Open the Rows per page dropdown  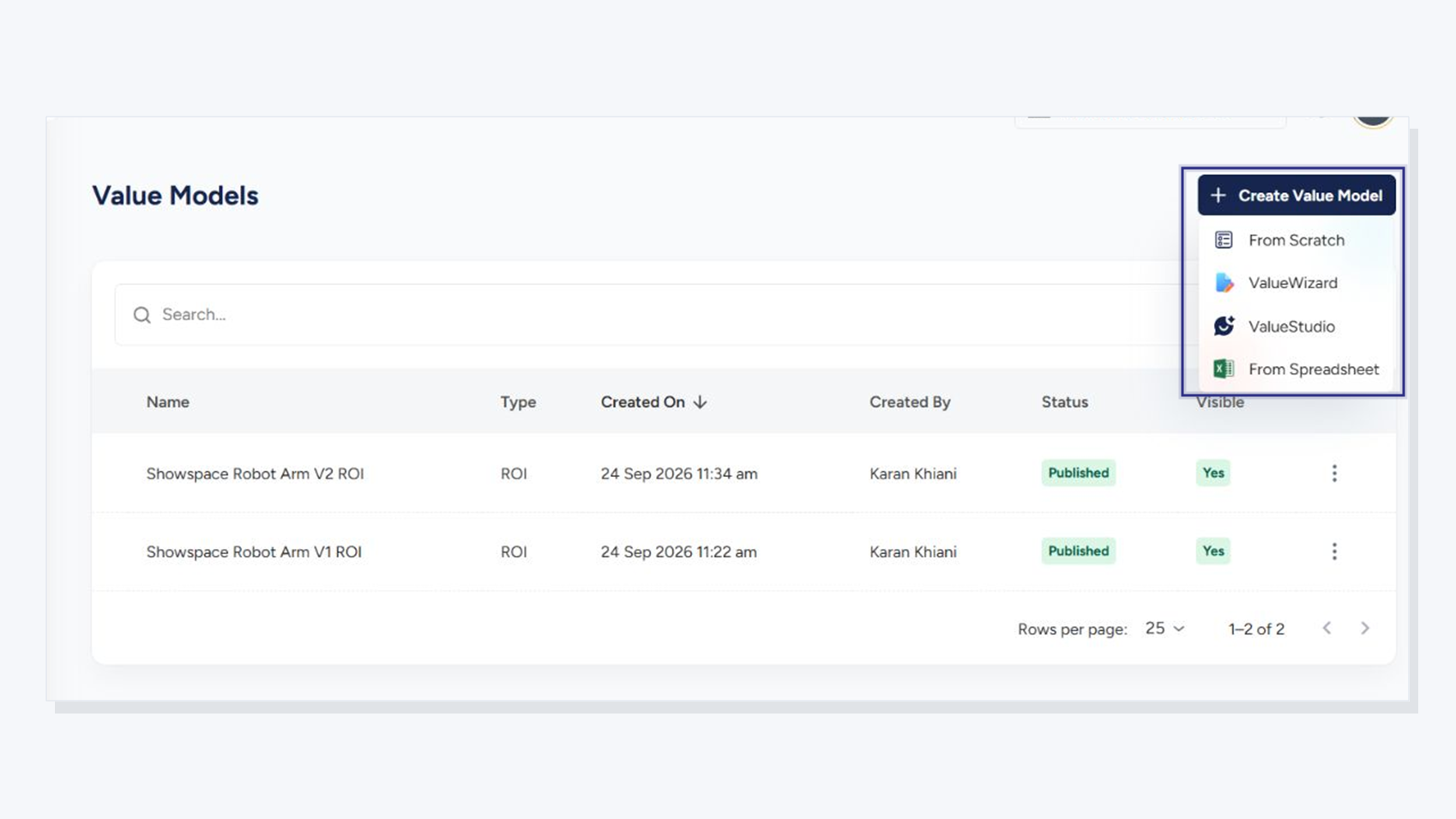1164,629
